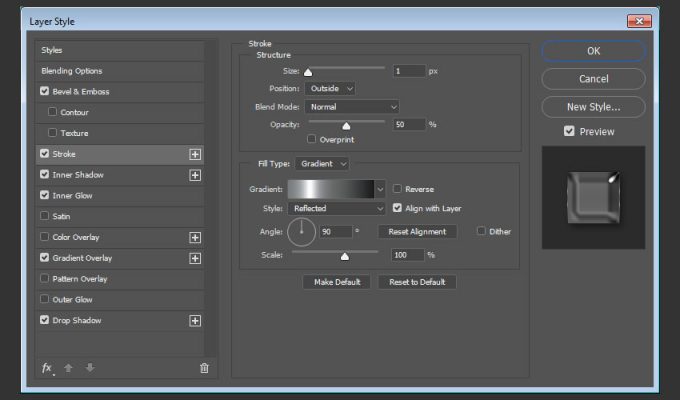The height and width of the screenshot is (400, 680).
Task: Close the Layer Style dialog
Action: pyautogui.click(x=639, y=21)
